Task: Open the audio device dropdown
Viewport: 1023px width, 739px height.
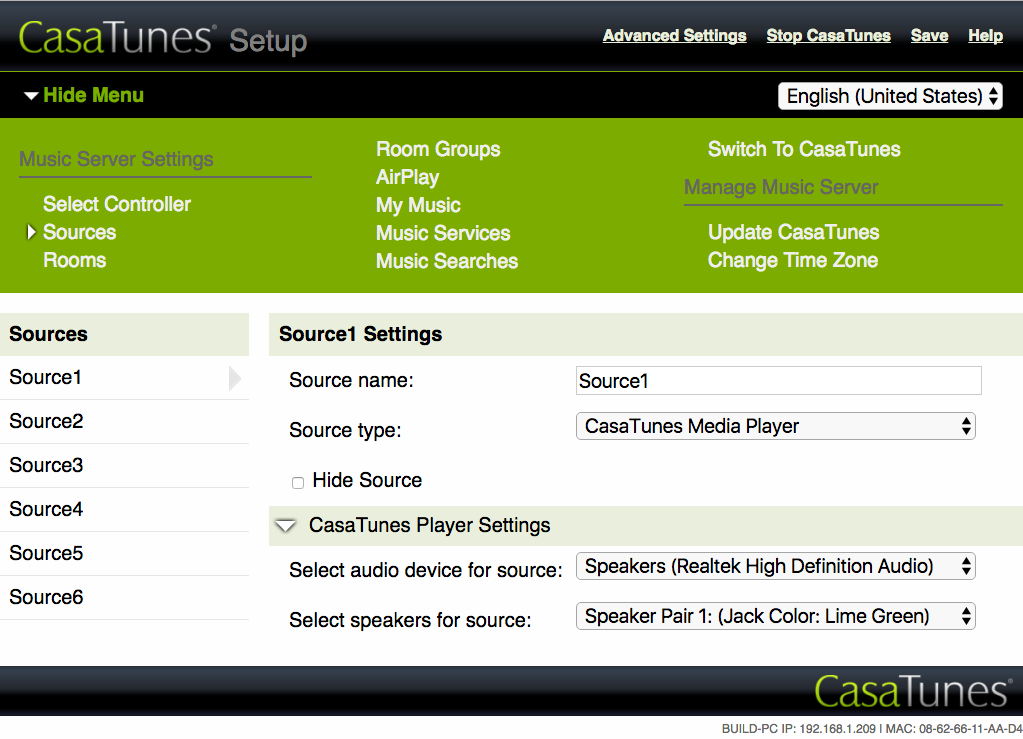Action: click(x=775, y=566)
